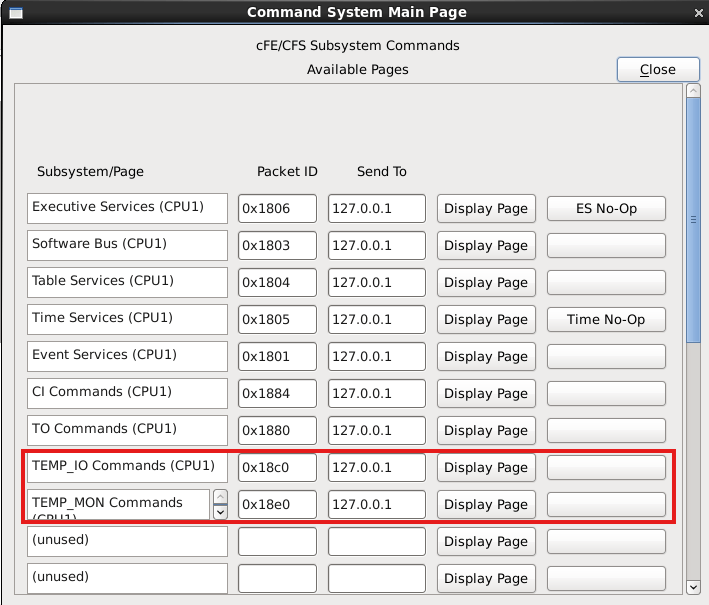Open Display Page for TEMP_MON Commands
The width and height of the screenshot is (709, 605).
[x=485, y=505]
